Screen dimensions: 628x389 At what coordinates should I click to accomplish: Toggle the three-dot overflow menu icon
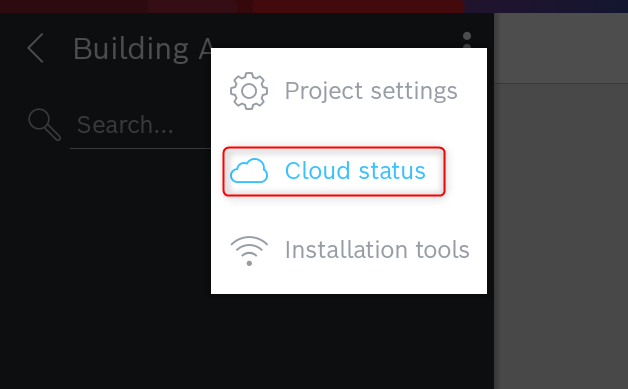click(467, 40)
